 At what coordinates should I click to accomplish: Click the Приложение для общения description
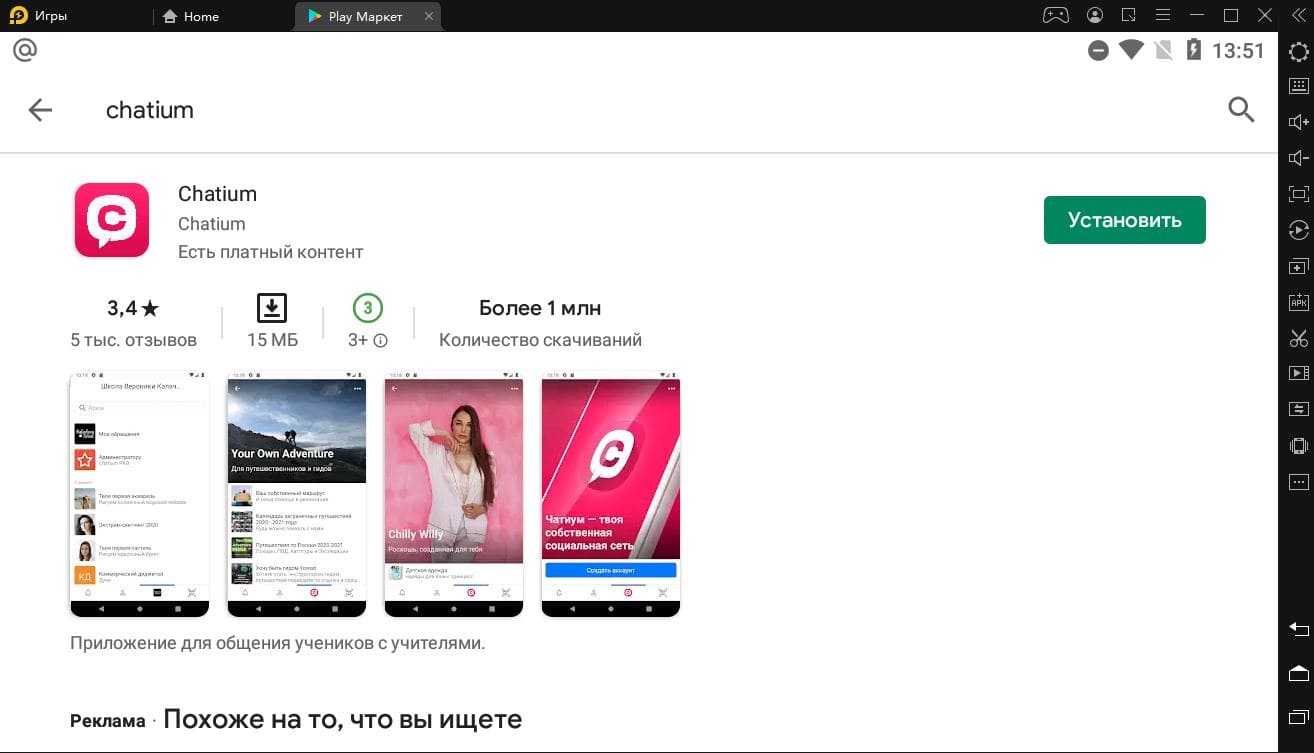(x=277, y=643)
